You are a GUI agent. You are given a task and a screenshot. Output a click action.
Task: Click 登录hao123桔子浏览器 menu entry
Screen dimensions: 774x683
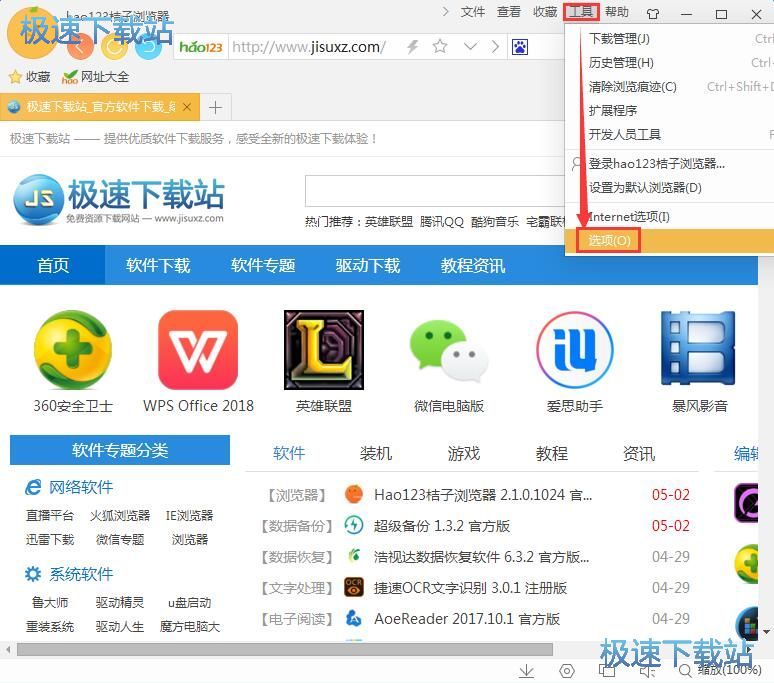coord(669,163)
